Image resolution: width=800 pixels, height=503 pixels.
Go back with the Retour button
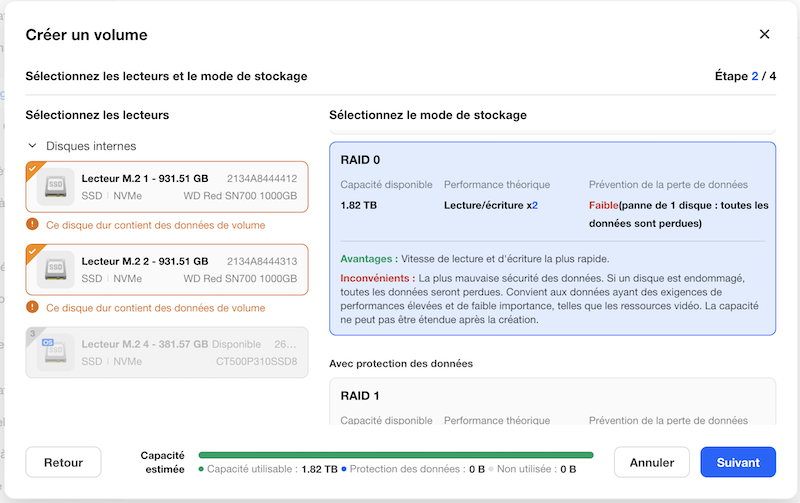[x=63, y=462]
